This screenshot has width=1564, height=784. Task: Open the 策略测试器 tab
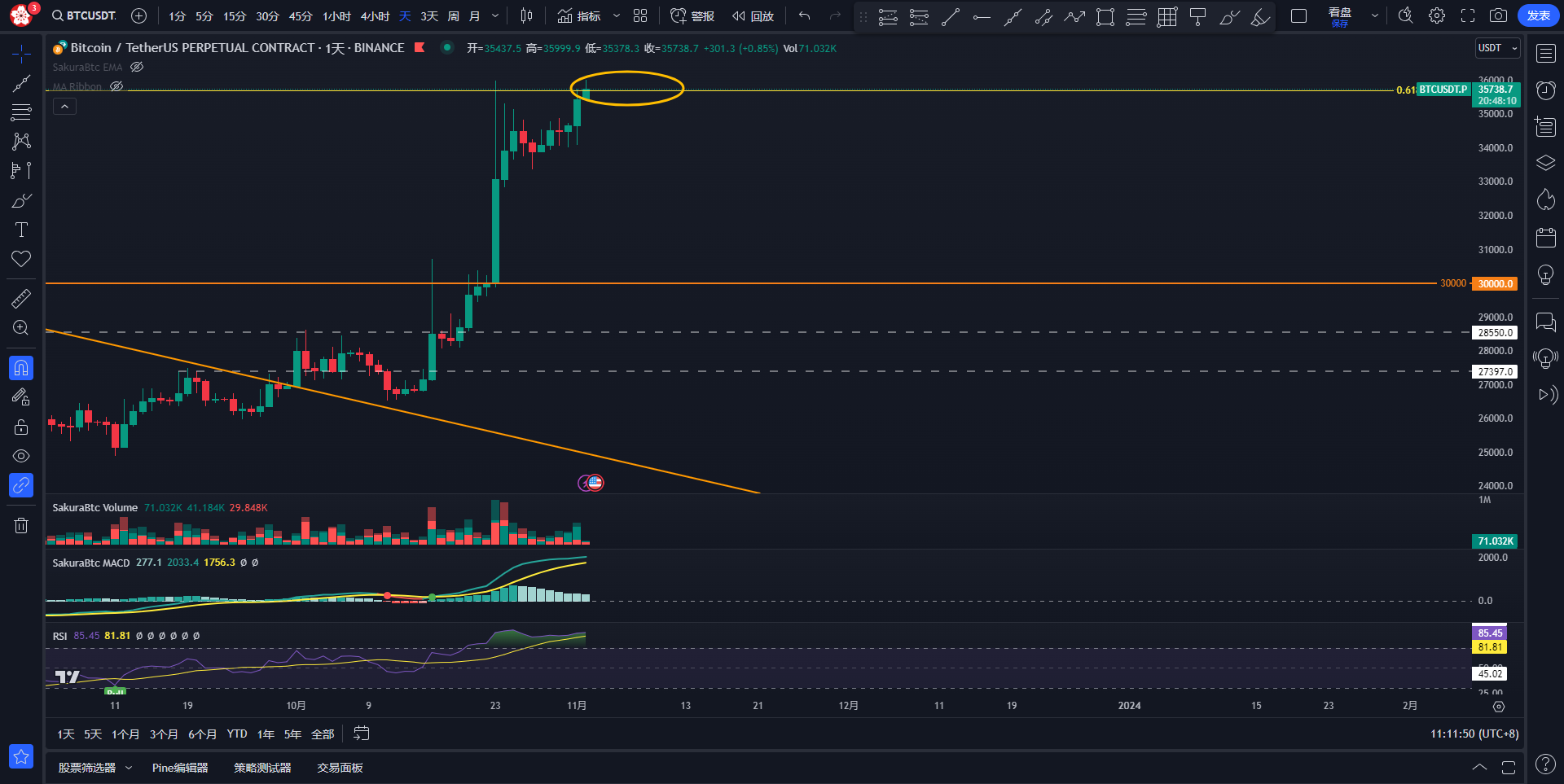click(262, 768)
